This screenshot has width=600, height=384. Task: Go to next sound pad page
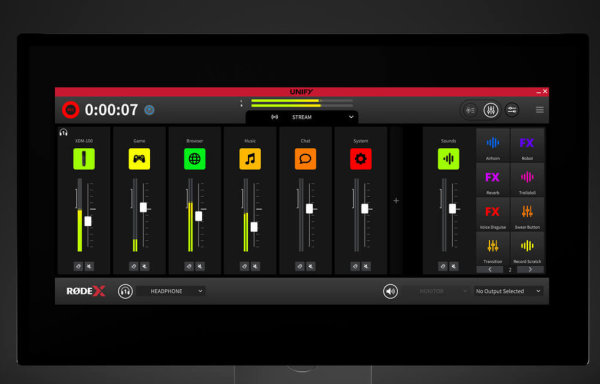pyautogui.click(x=530, y=270)
